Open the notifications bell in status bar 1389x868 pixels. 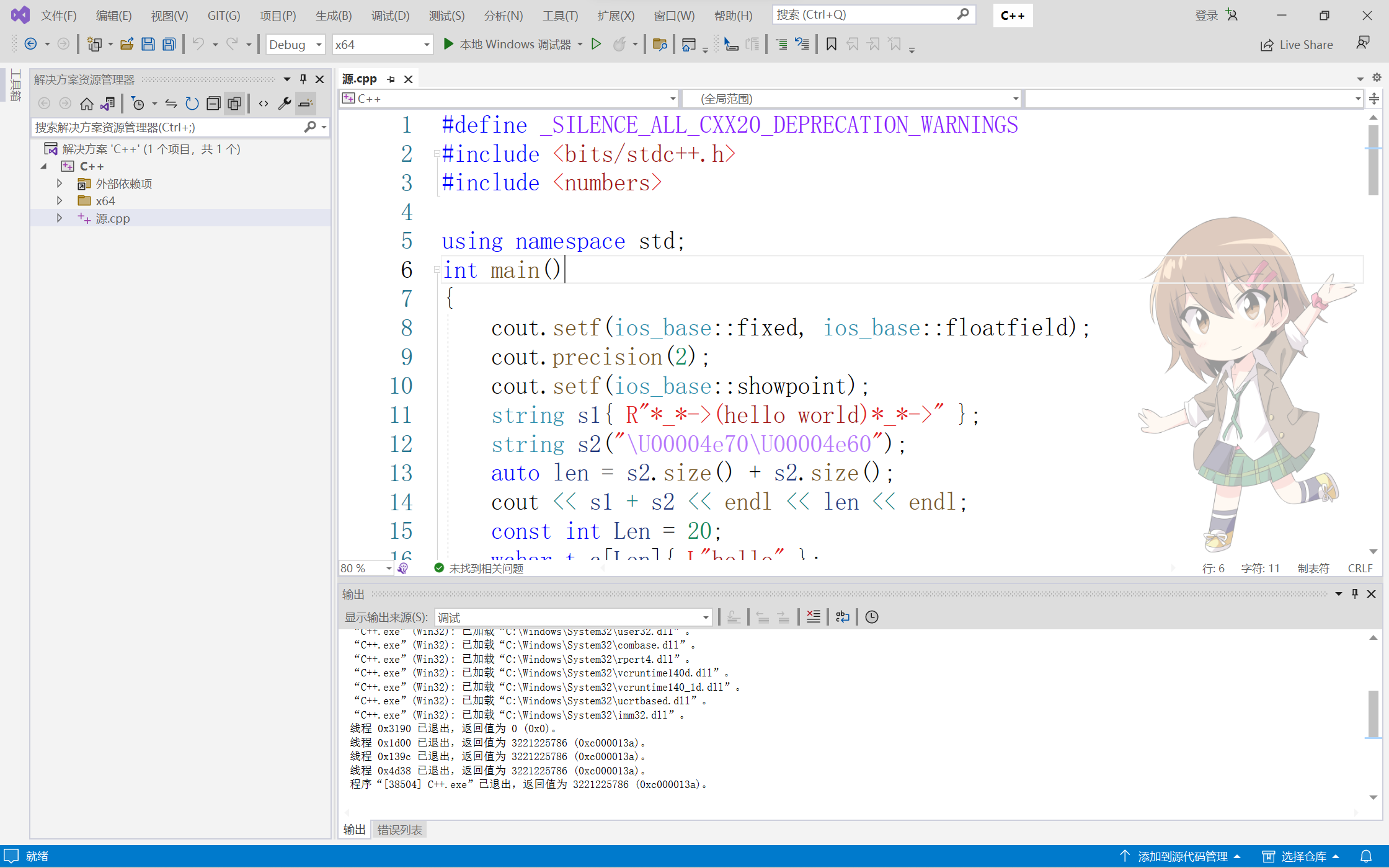click(x=1365, y=856)
